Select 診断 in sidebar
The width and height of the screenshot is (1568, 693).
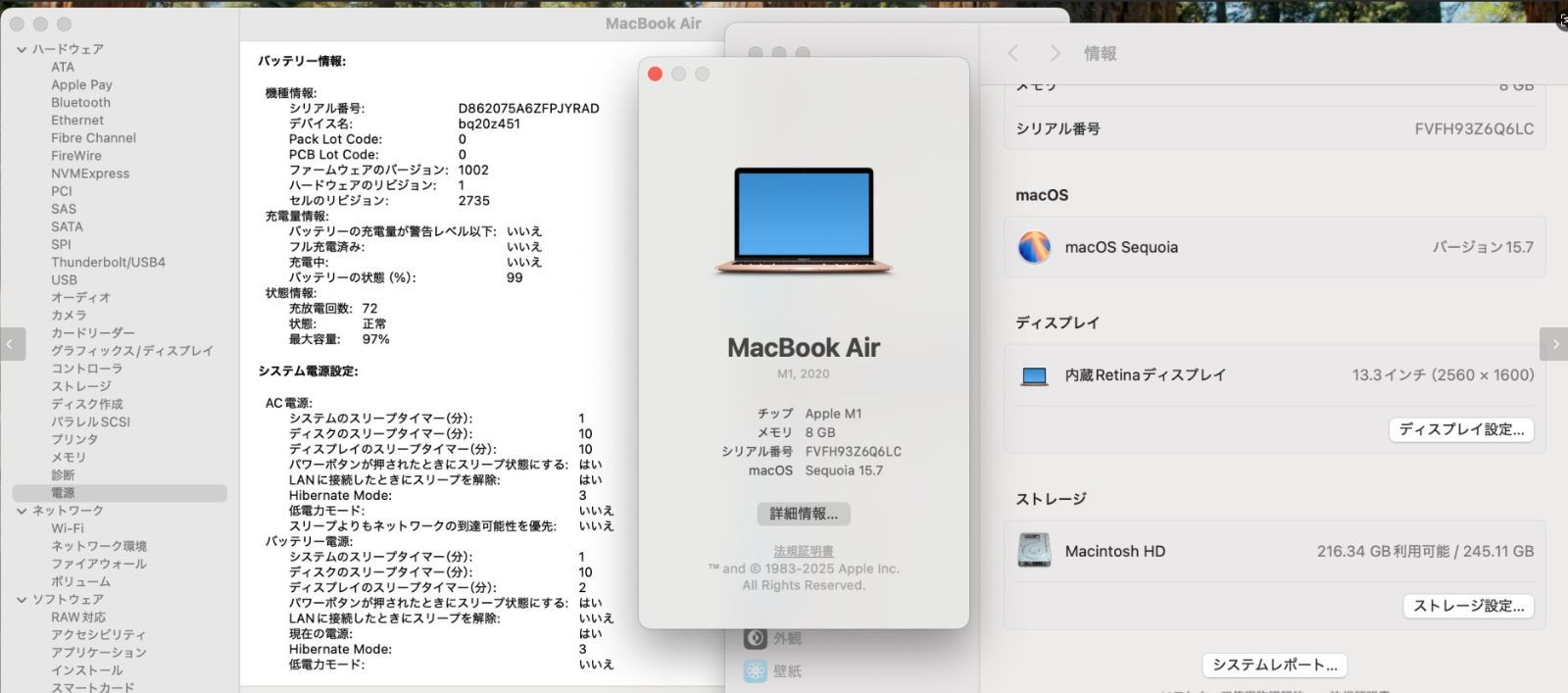63,474
